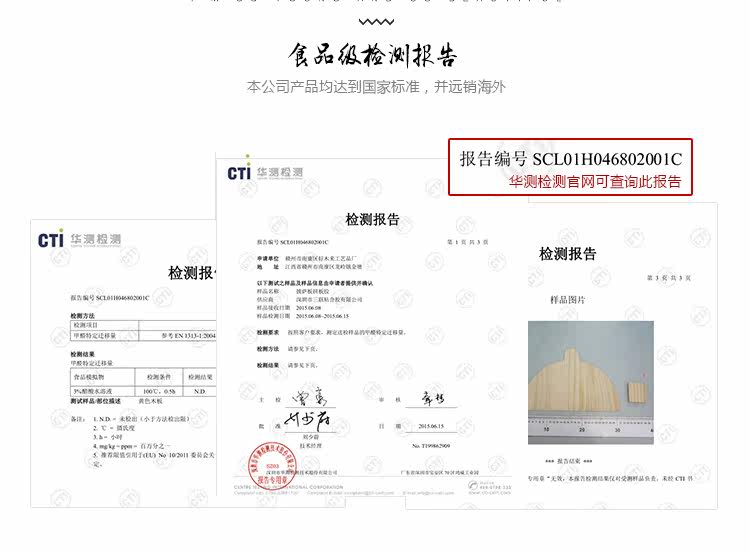750x552 pixels.
Task: Click 华测检测 name beside left report's CTI logo
Action: [96, 239]
